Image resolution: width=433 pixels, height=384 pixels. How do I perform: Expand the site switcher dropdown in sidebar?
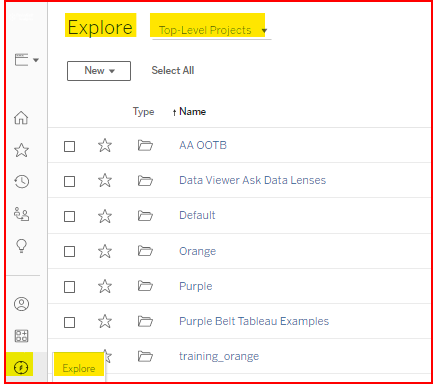point(27,60)
